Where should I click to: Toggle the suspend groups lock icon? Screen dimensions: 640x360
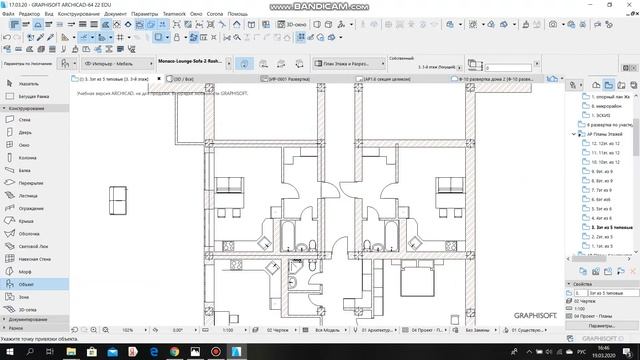pyautogui.click(x=176, y=38)
